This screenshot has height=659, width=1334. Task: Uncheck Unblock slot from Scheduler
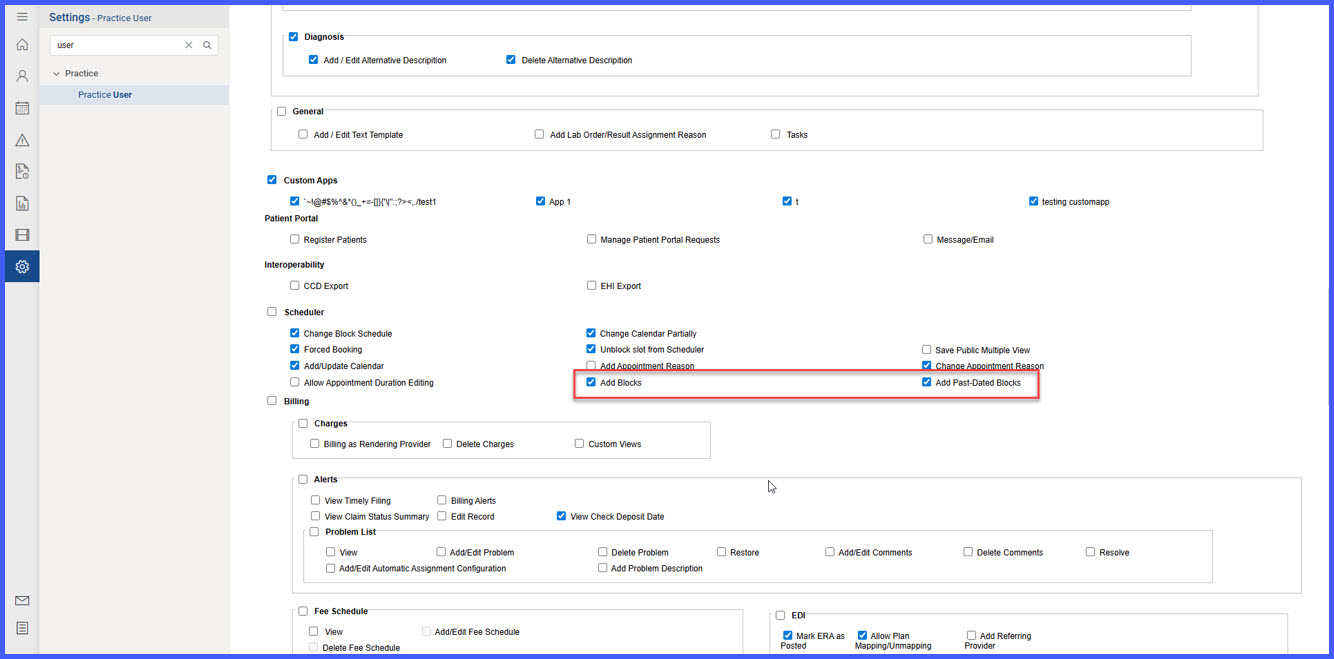tap(591, 349)
